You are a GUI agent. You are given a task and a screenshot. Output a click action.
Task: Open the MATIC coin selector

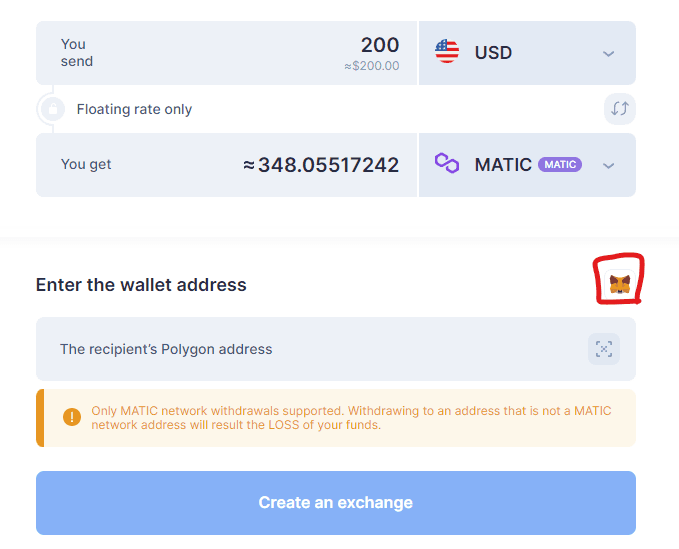coord(527,165)
